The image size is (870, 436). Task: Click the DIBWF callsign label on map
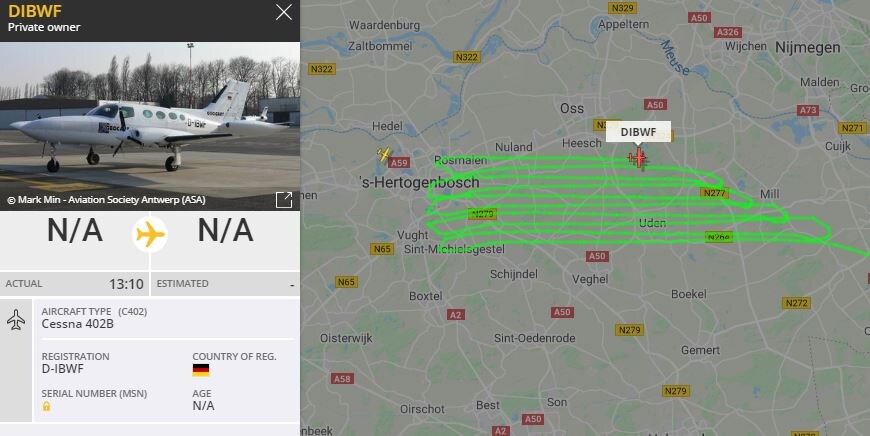(638, 132)
